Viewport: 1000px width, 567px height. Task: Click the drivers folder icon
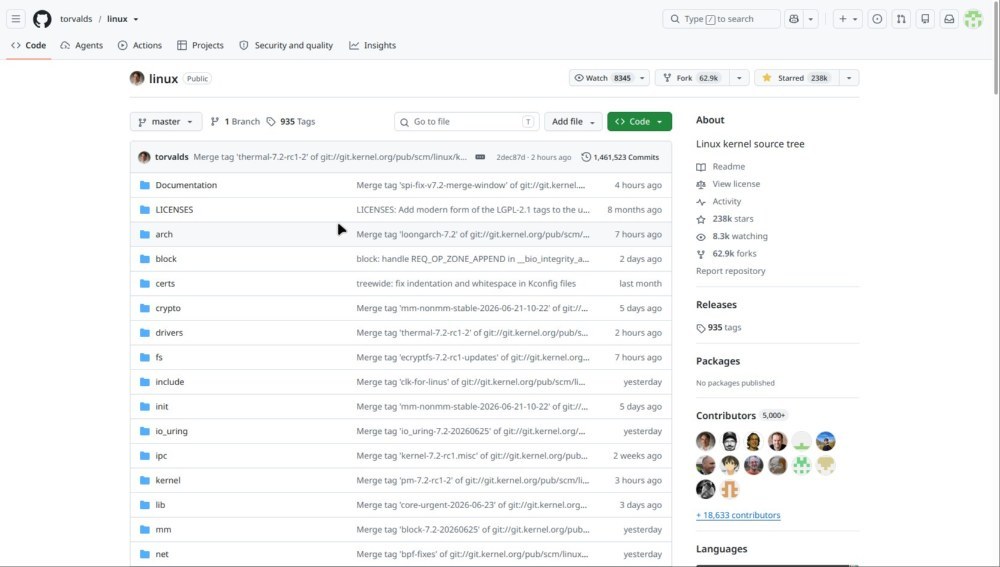point(145,332)
